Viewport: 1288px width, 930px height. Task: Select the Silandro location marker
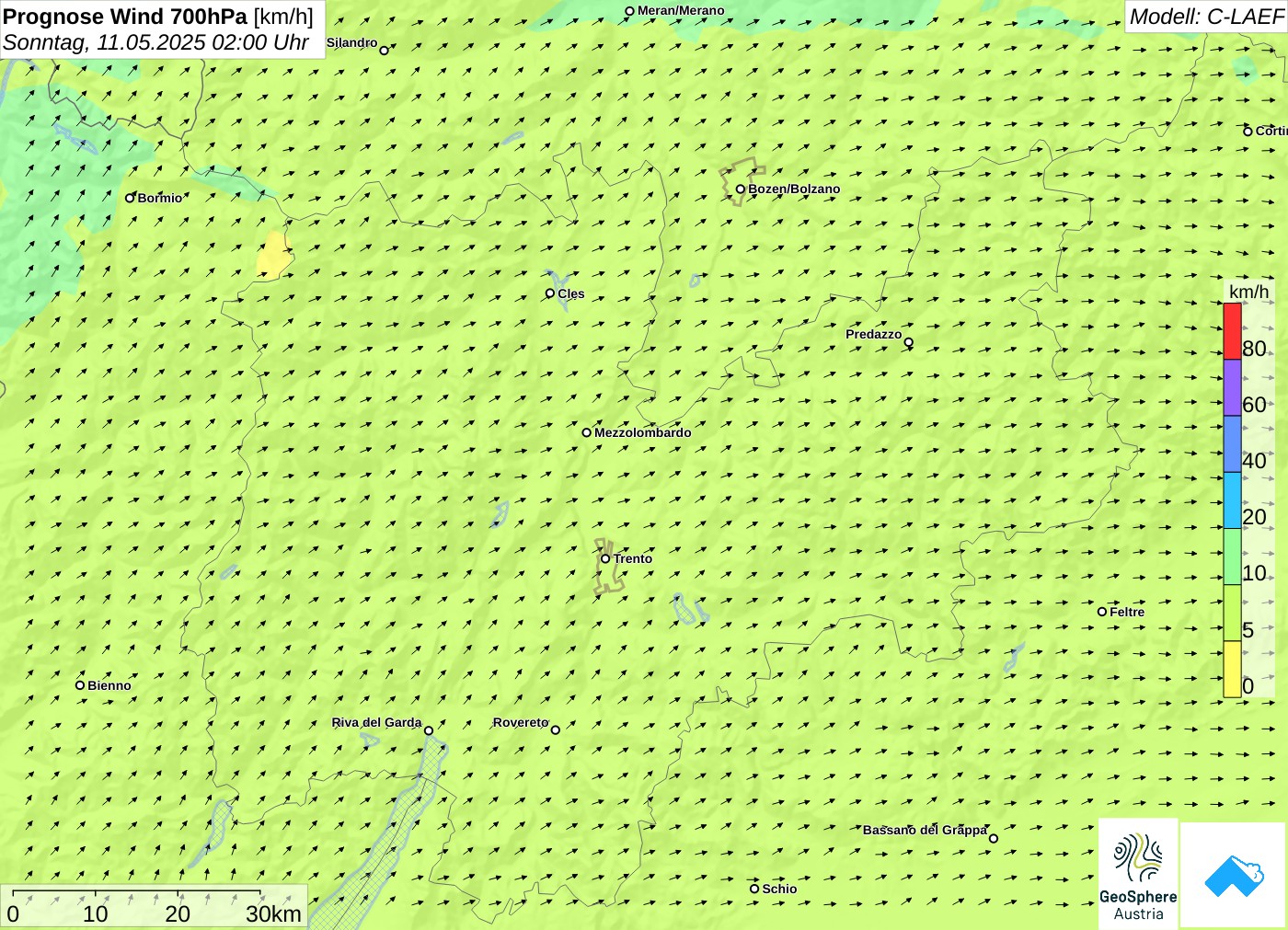(385, 51)
